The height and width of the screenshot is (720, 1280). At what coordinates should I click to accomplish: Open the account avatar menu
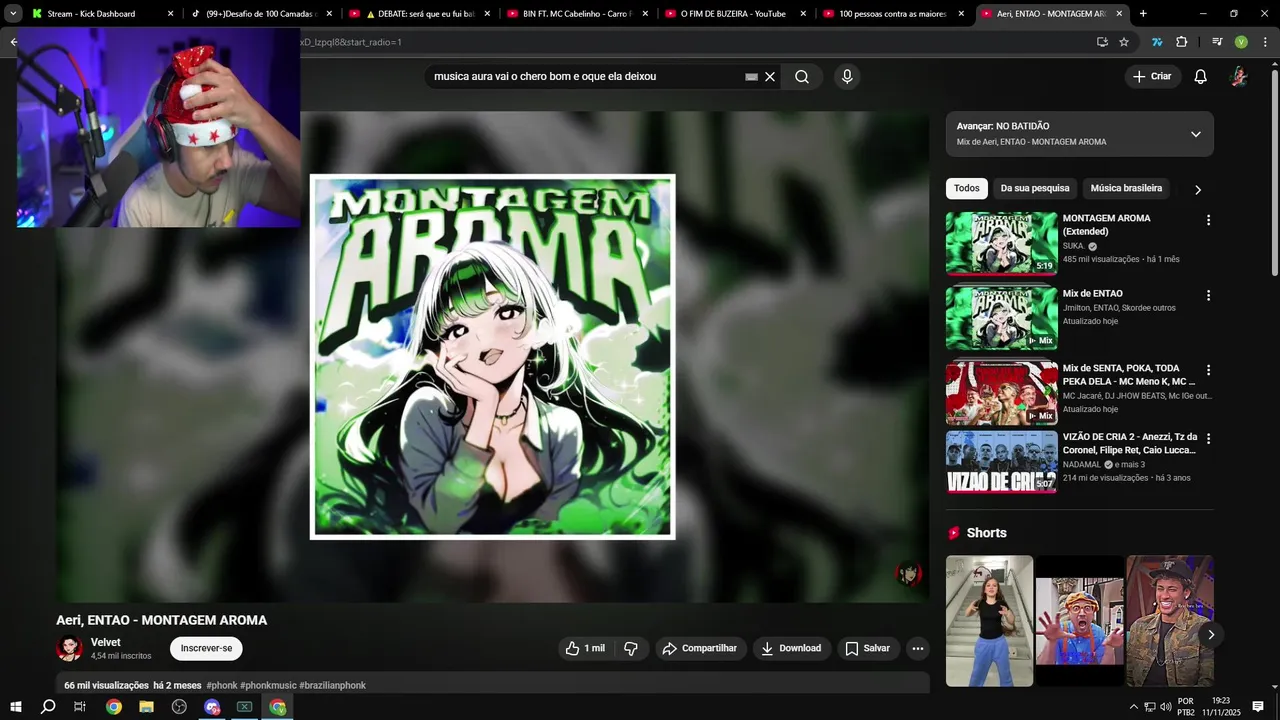[1239, 77]
